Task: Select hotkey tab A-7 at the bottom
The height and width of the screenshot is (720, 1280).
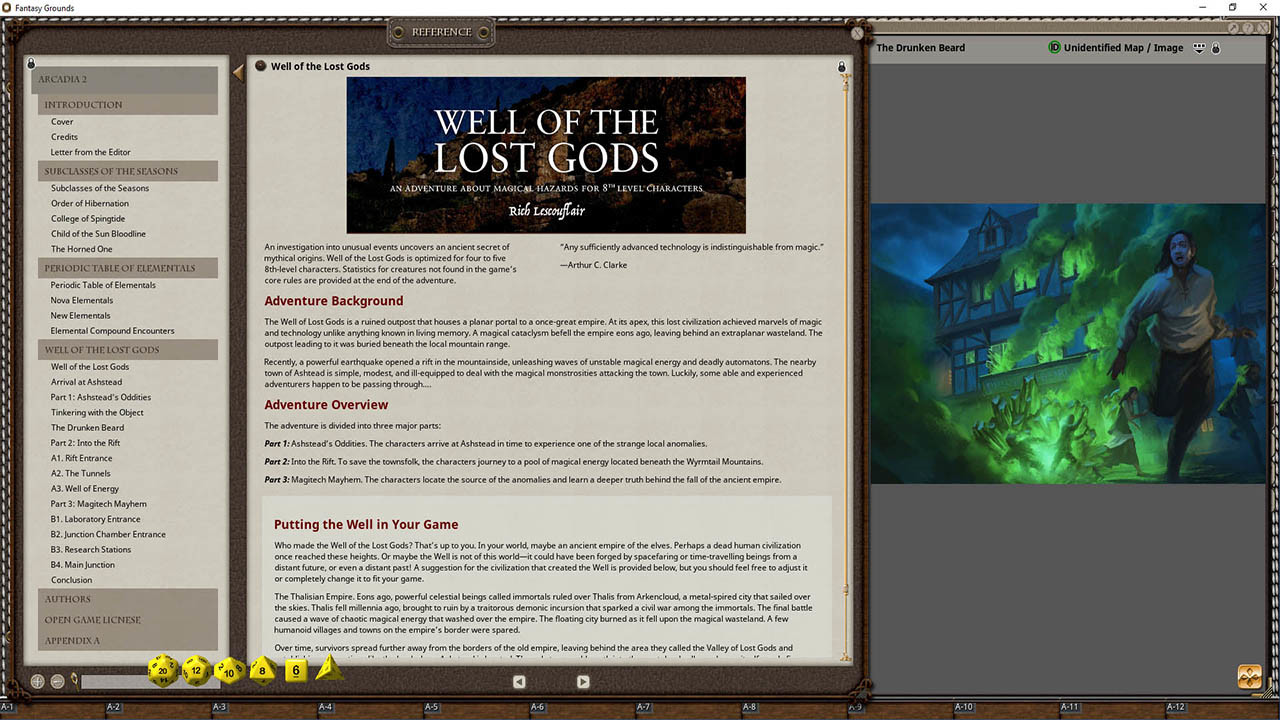Action: click(x=643, y=706)
